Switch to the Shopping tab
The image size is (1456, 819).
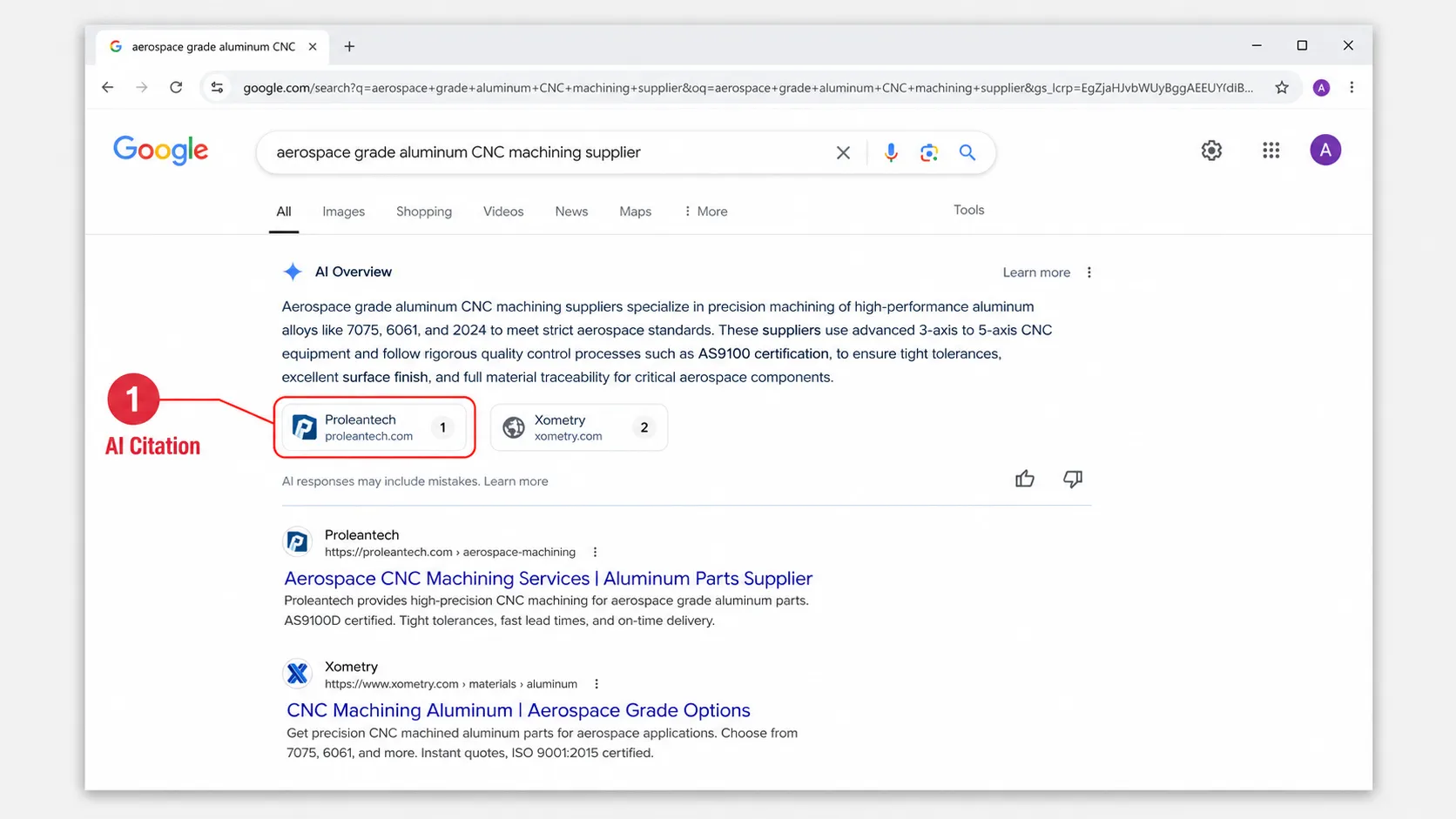pos(424,211)
